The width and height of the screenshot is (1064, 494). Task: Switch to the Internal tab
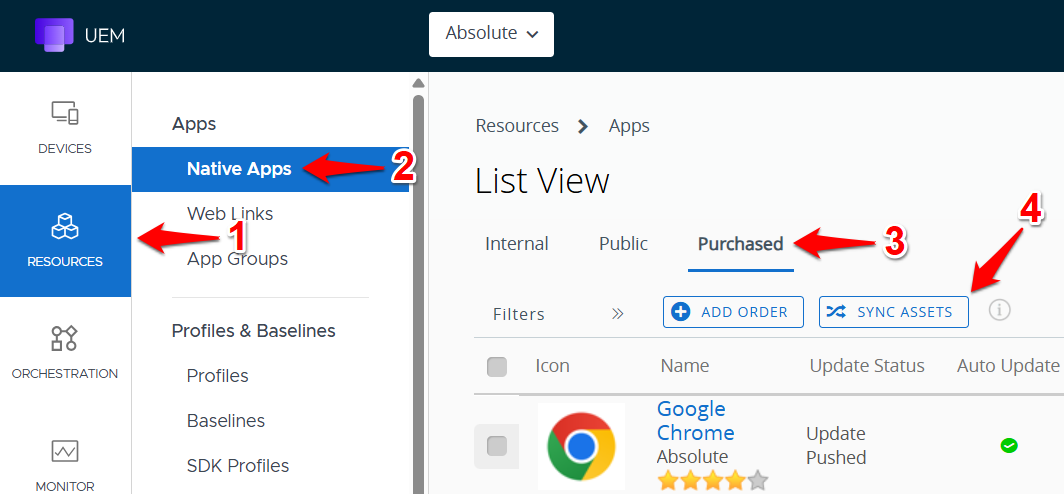click(516, 244)
